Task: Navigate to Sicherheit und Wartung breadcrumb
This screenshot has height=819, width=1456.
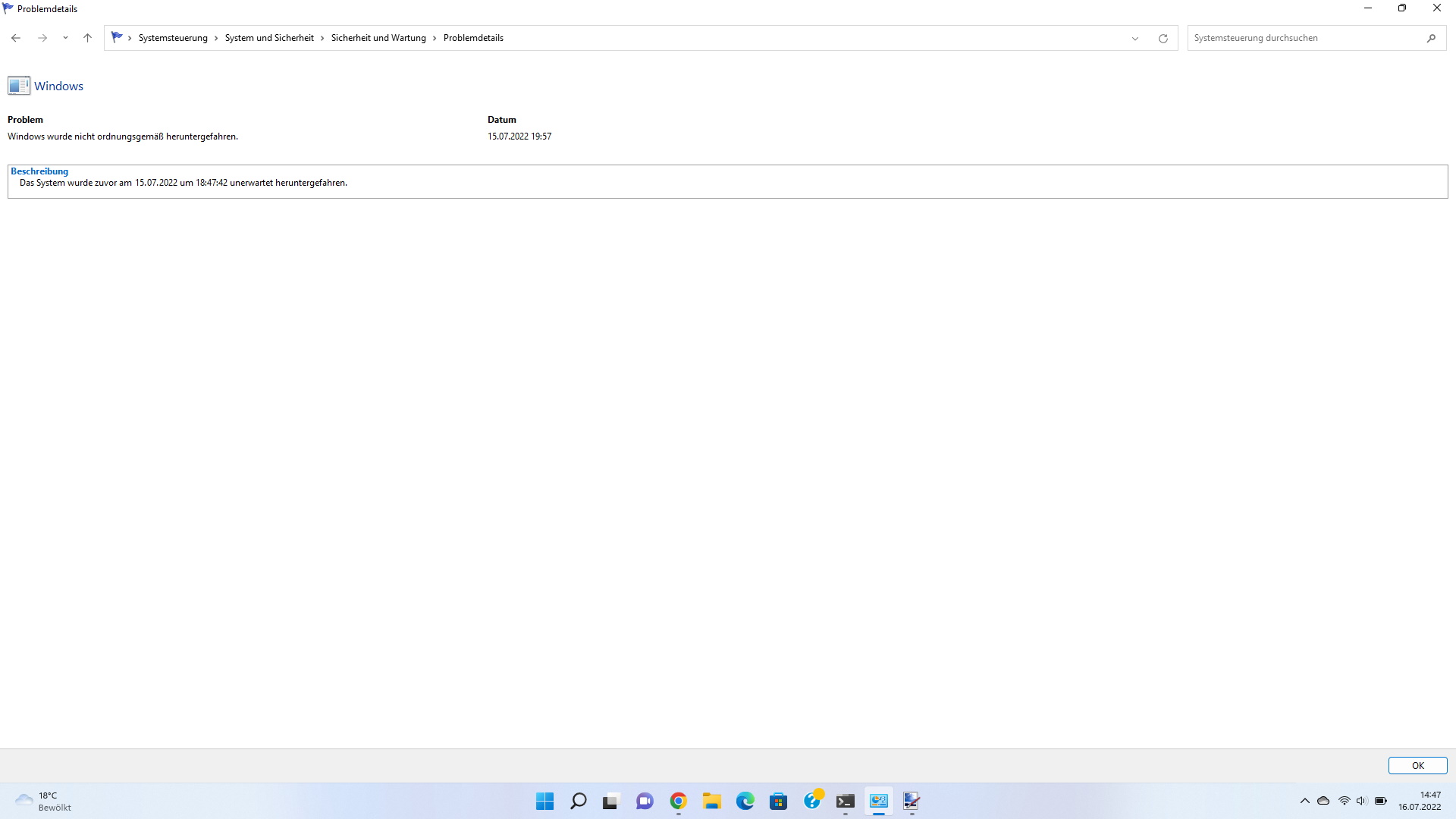Action: (378, 38)
